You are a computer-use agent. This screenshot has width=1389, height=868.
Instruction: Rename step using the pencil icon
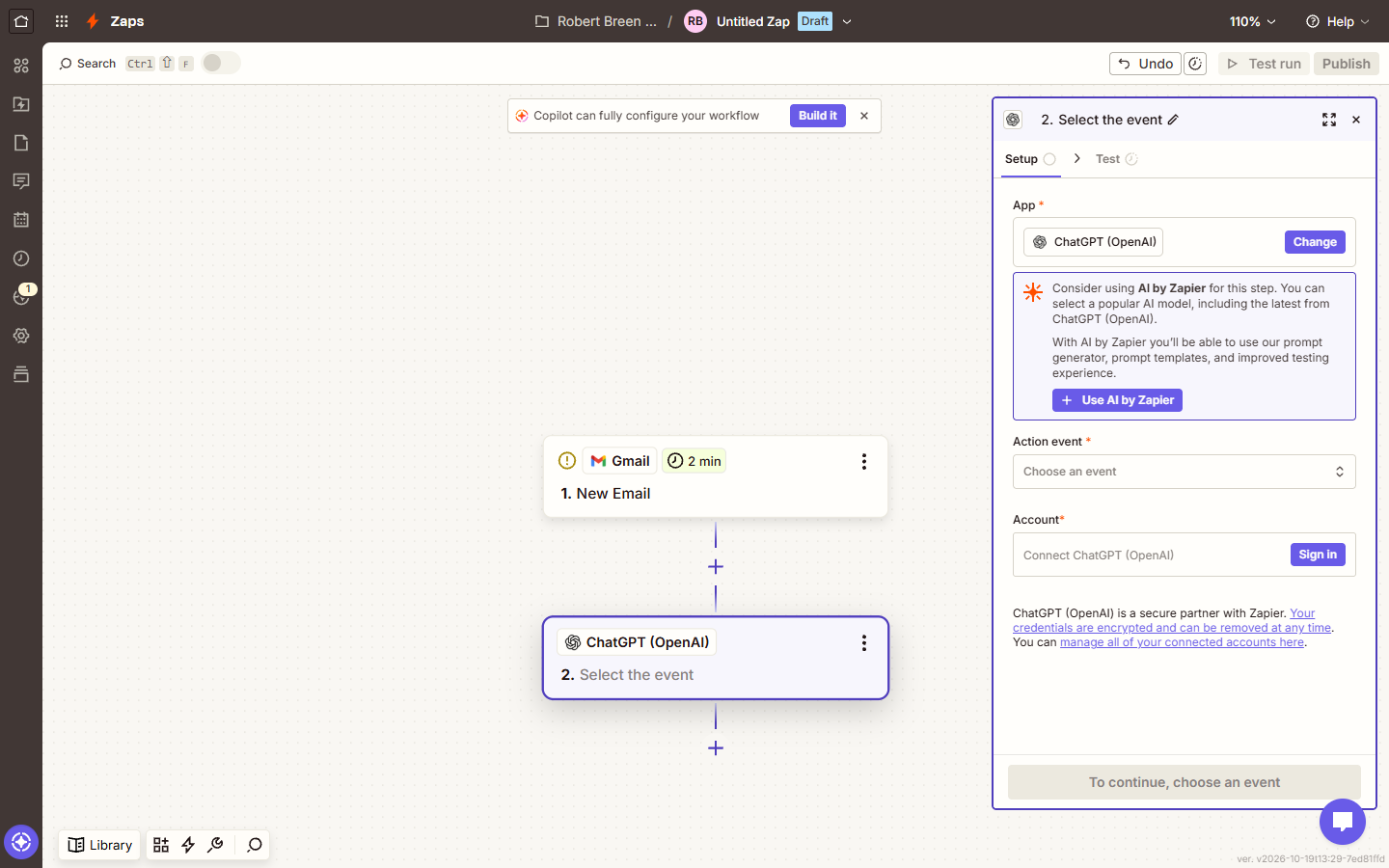1173,120
